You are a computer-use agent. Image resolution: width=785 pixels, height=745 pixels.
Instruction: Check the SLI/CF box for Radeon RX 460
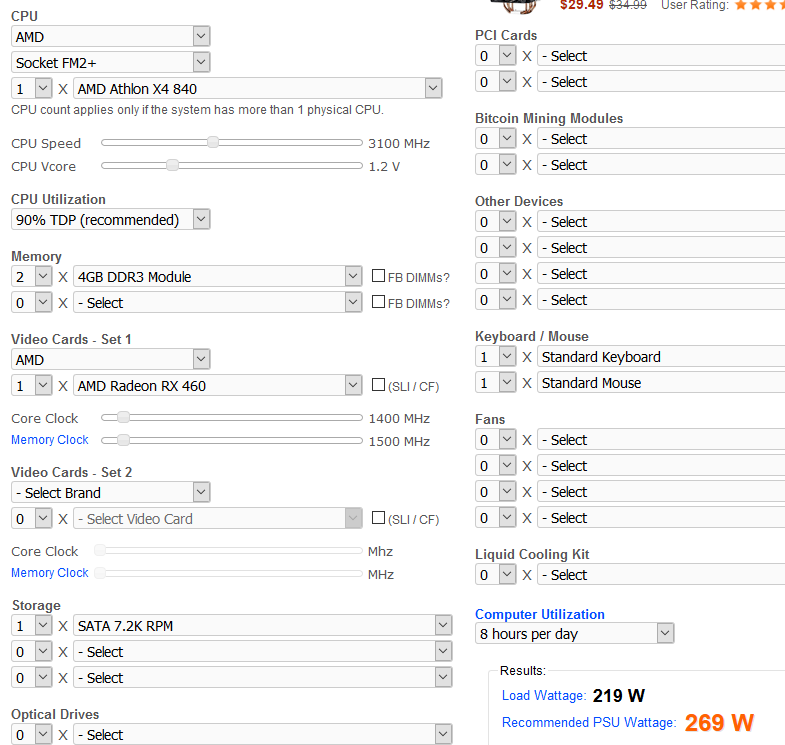pos(379,385)
